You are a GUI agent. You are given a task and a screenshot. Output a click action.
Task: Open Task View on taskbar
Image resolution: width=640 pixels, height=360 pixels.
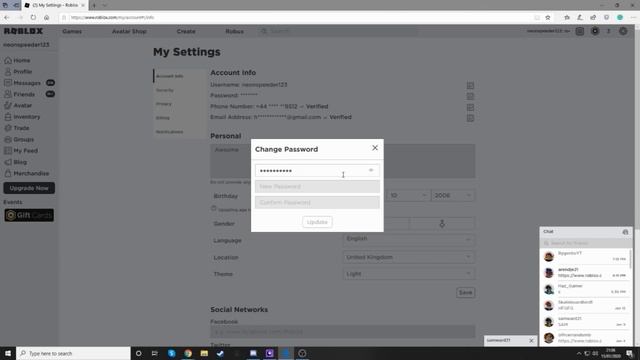point(155,353)
